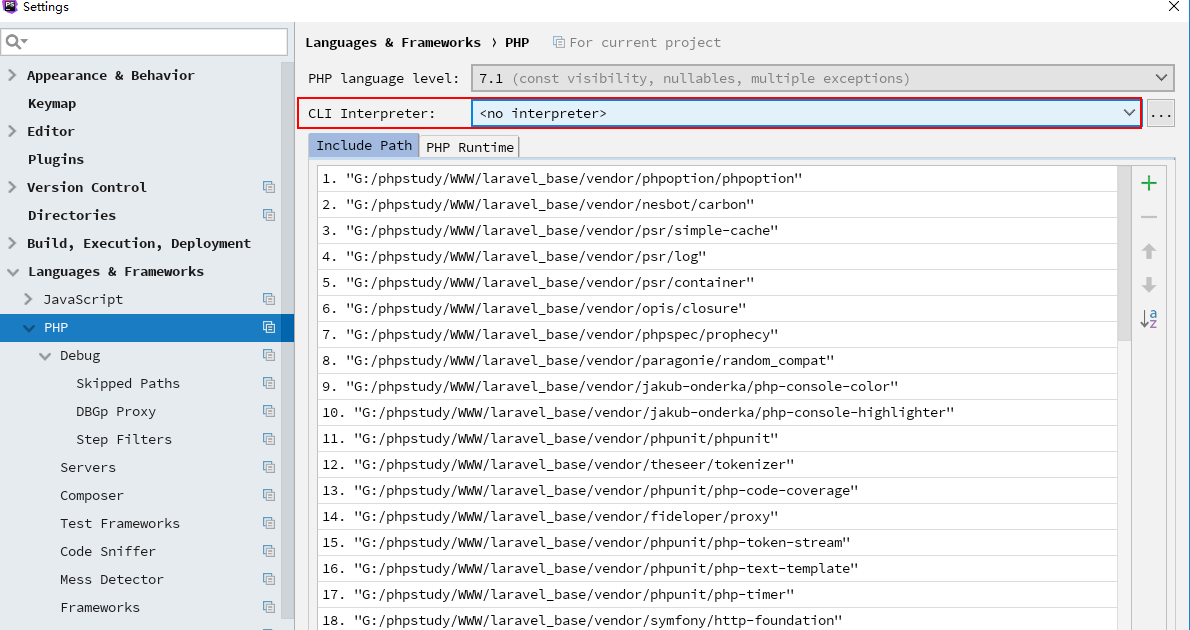
Task: Collapse the Languages & Frameworks section
Action: pyautogui.click(x=12, y=271)
